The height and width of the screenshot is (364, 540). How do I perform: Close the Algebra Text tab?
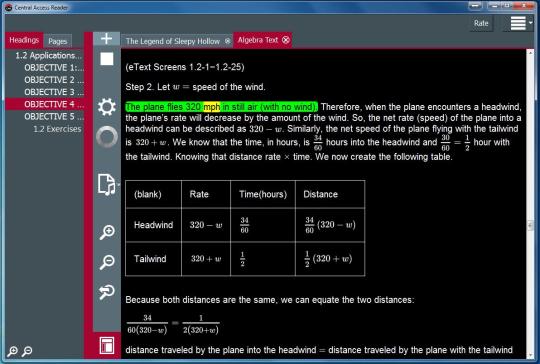286,40
